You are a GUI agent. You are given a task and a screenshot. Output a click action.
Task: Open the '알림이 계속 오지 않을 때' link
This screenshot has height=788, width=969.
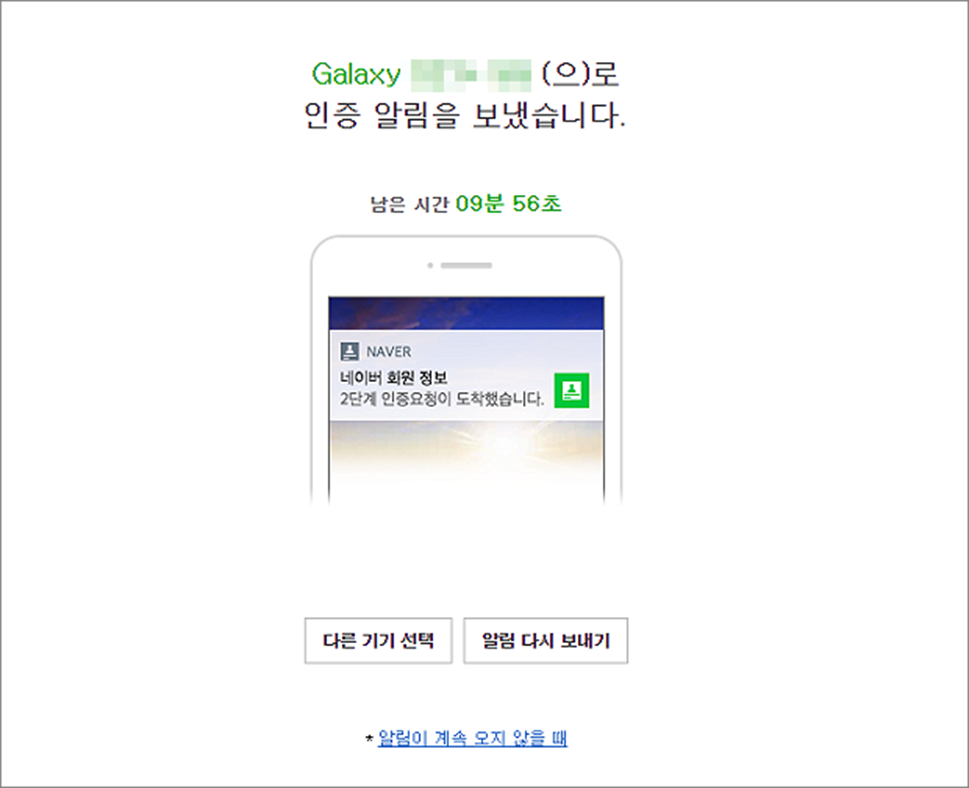click(x=473, y=738)
